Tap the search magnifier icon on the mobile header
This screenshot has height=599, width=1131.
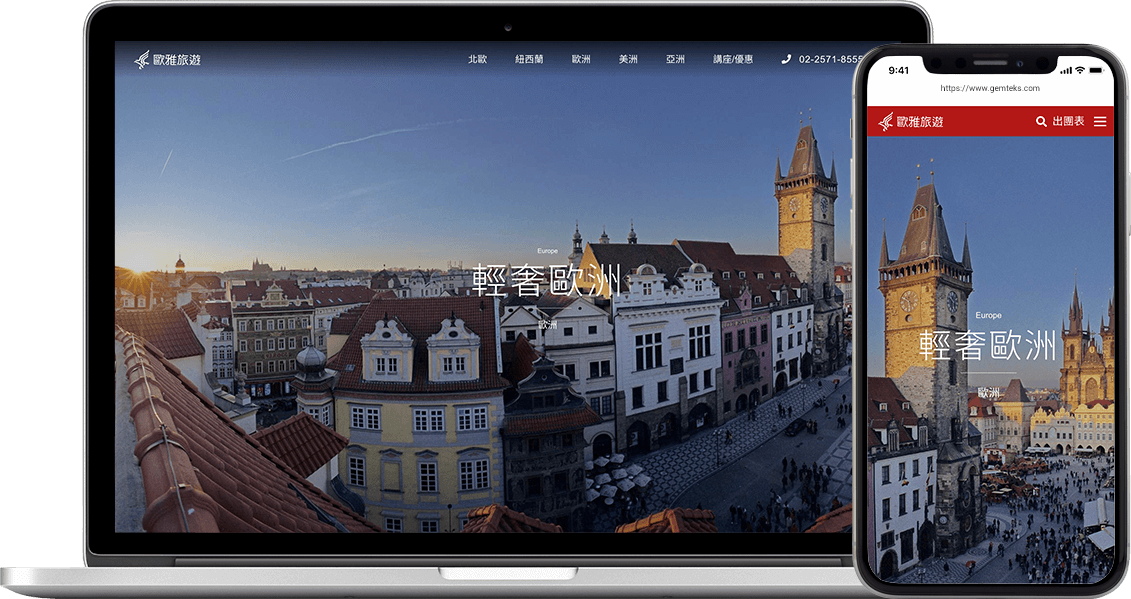pyautogui.click(x=1040, y=122)
